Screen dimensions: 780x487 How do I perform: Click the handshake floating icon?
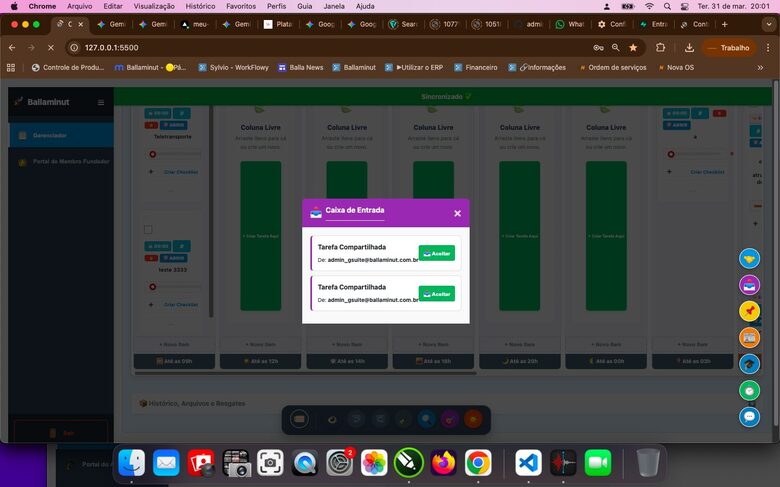click(x=749, y=259)
